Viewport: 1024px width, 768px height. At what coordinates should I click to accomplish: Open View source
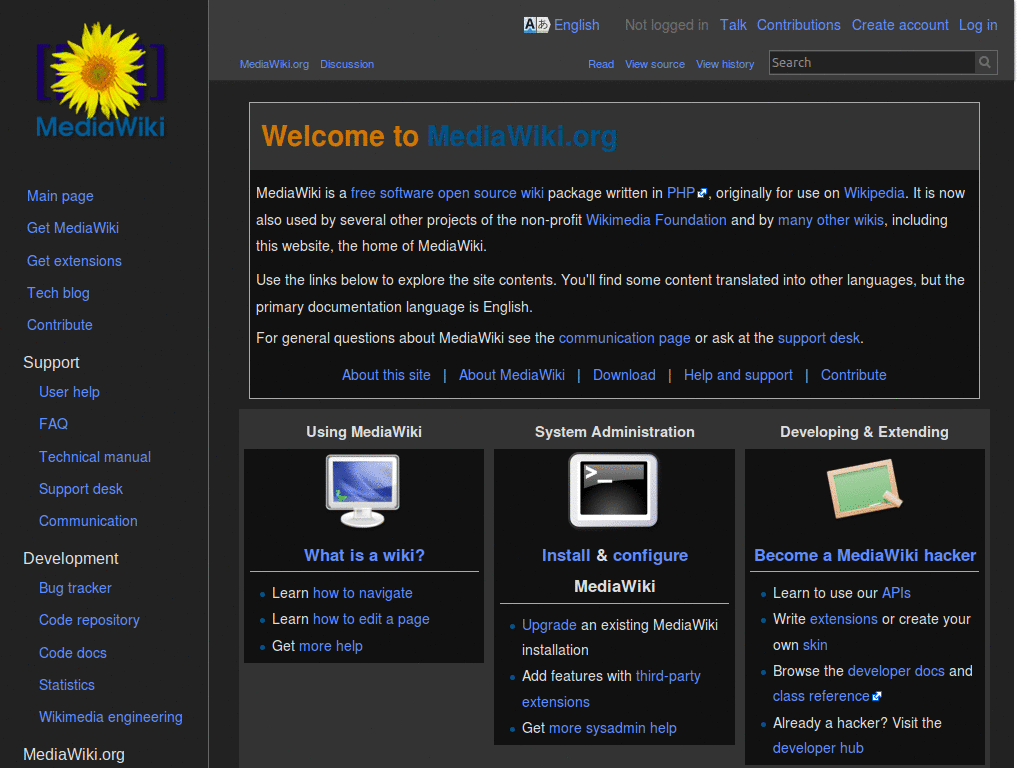(x=654, y=64)
